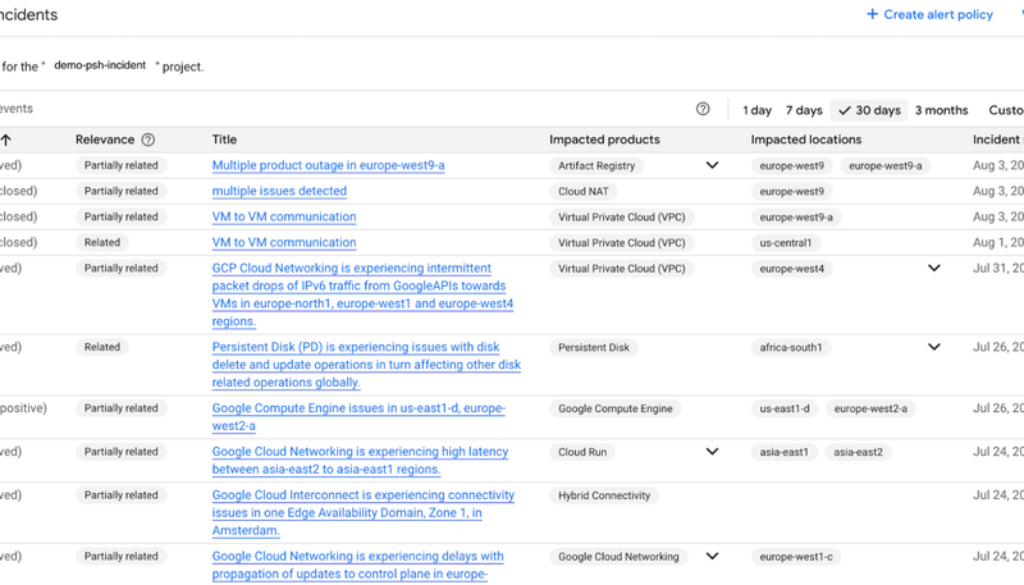The image size is (1024, 585).
Task: Click the help icon left of time range
Action: (x=703, y=110)
